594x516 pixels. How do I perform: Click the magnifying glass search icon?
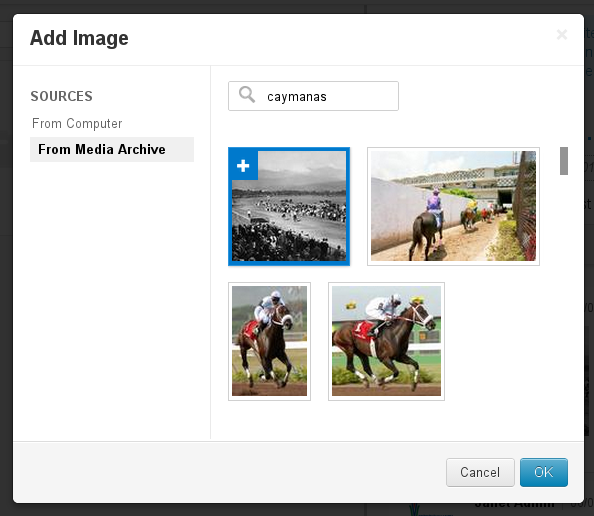(x=247, y=94)
